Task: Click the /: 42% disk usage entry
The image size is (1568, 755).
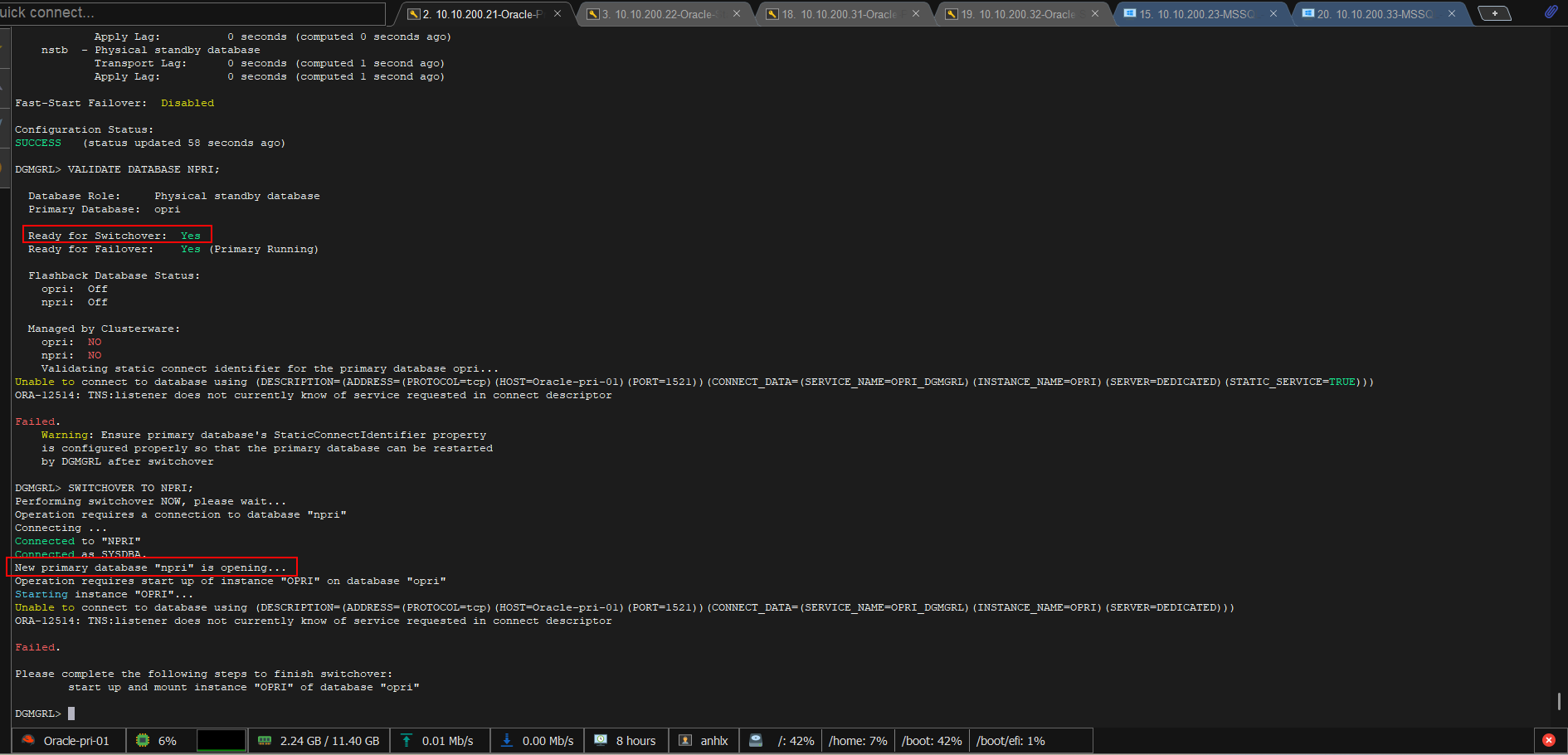Action: pos(796,741)
